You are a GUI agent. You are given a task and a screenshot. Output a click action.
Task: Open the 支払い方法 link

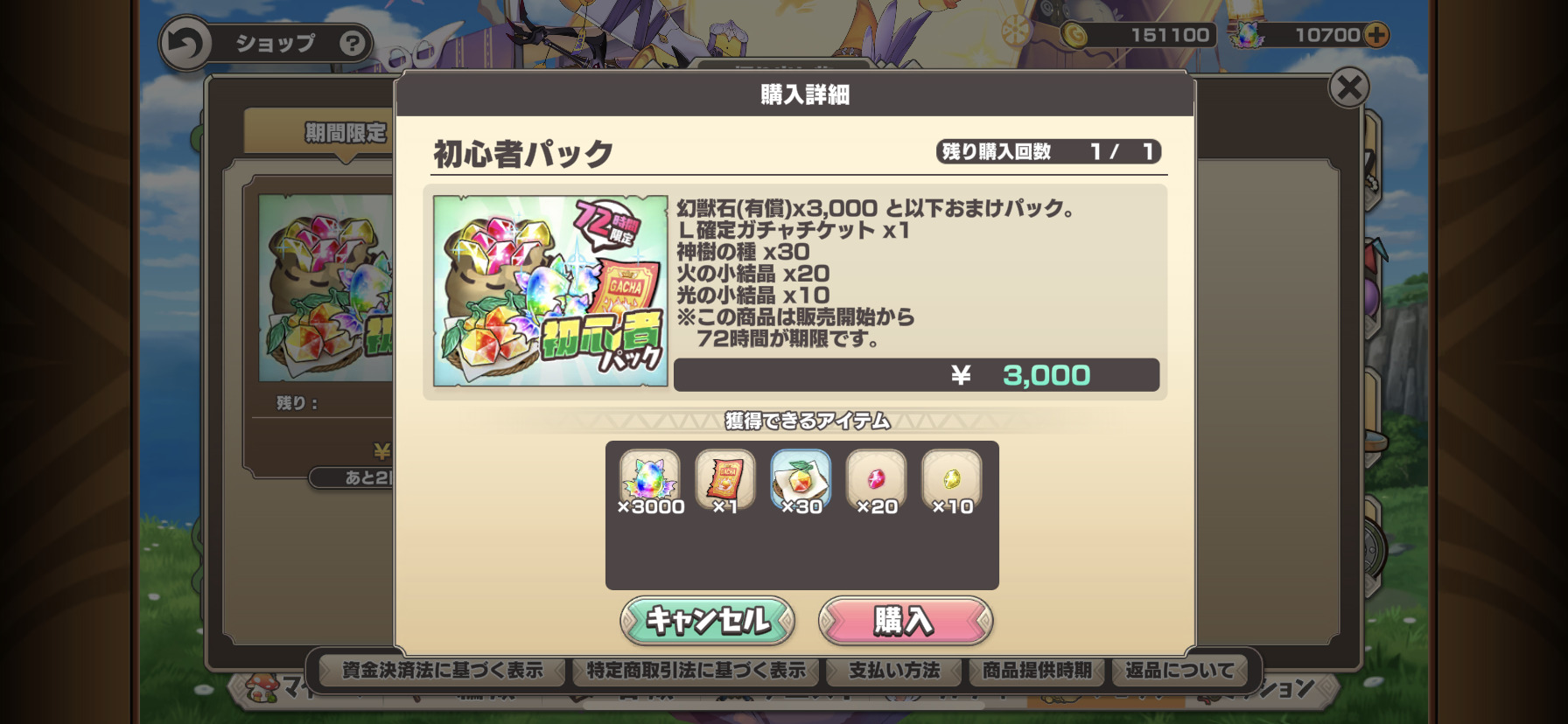[x=893, y=671]
